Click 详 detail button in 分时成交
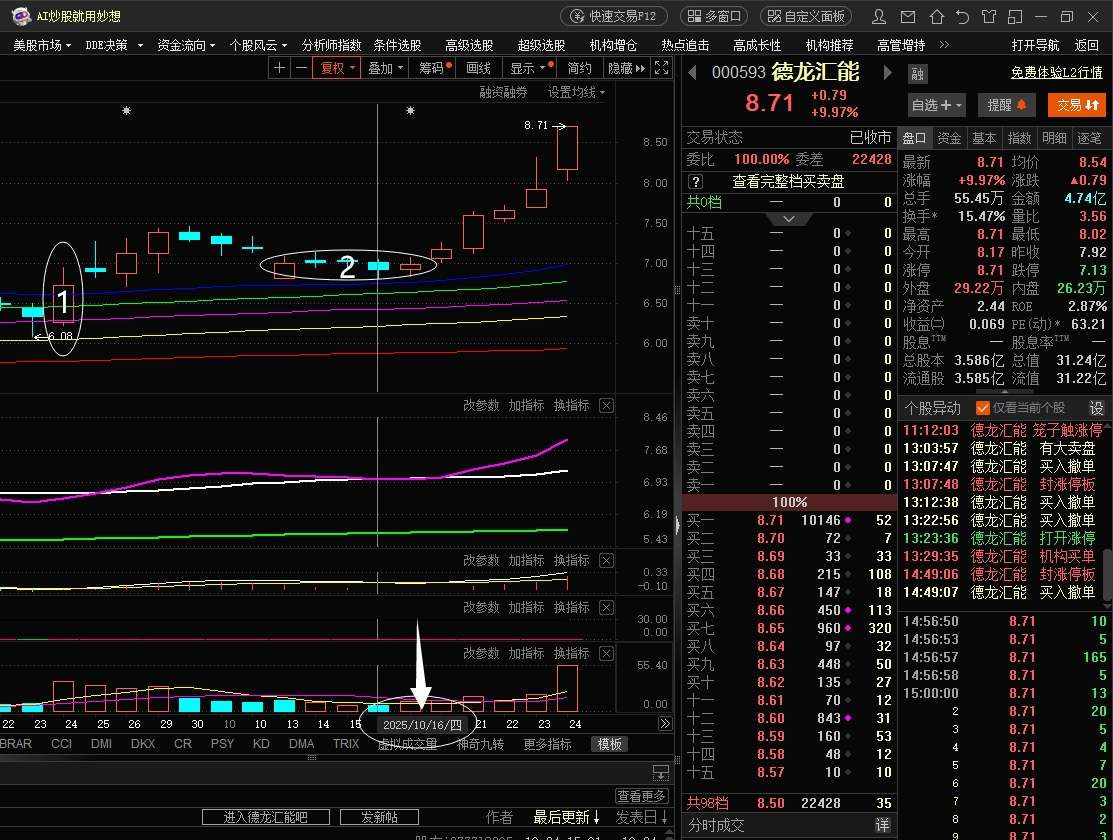This screenshot has height=840, width=1113. tap(882, 825)
